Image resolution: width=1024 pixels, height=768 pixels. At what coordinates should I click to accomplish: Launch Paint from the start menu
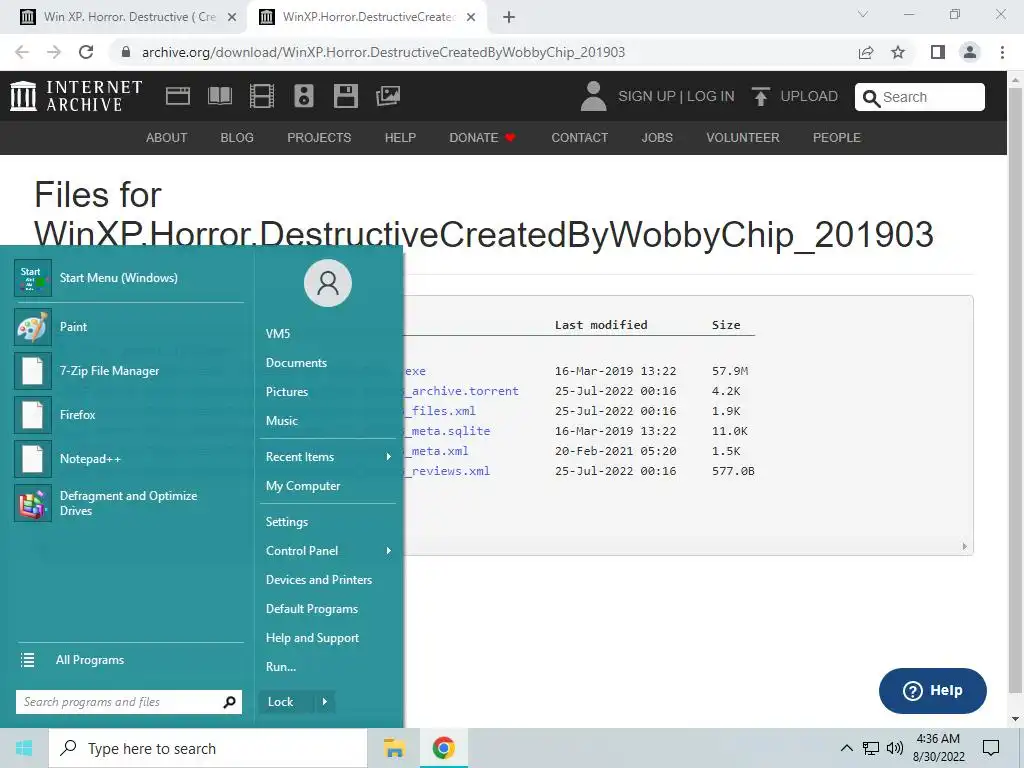click(129, 327)
